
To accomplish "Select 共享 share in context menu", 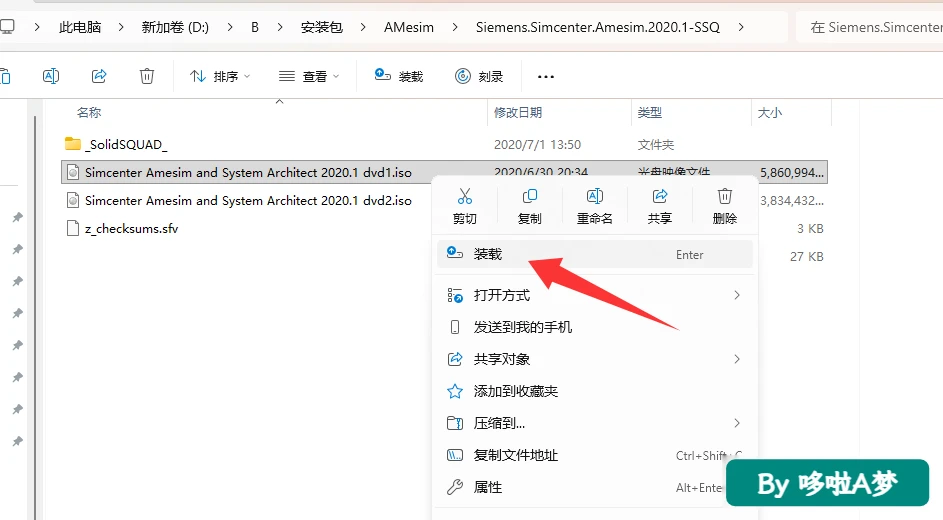I will (659, 206).
